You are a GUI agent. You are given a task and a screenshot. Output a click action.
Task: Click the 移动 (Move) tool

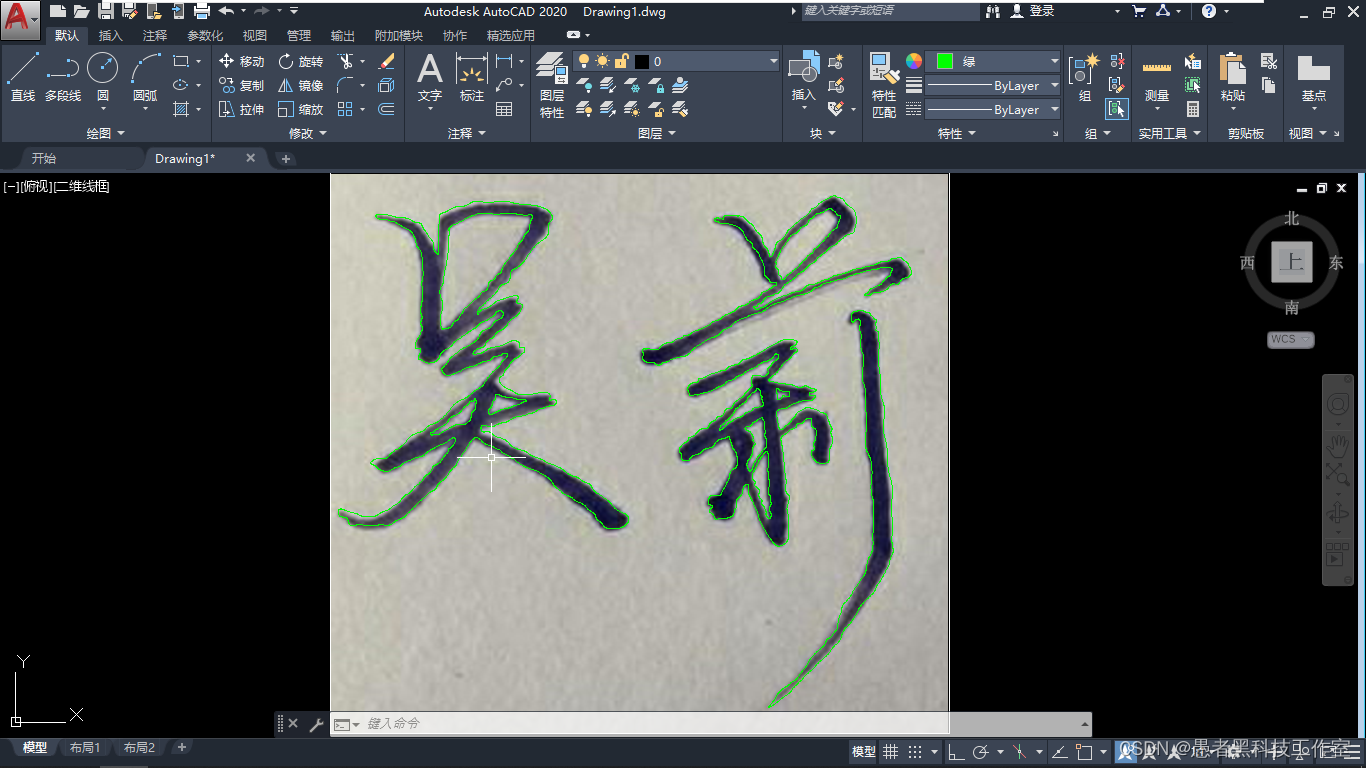[241, 61]
